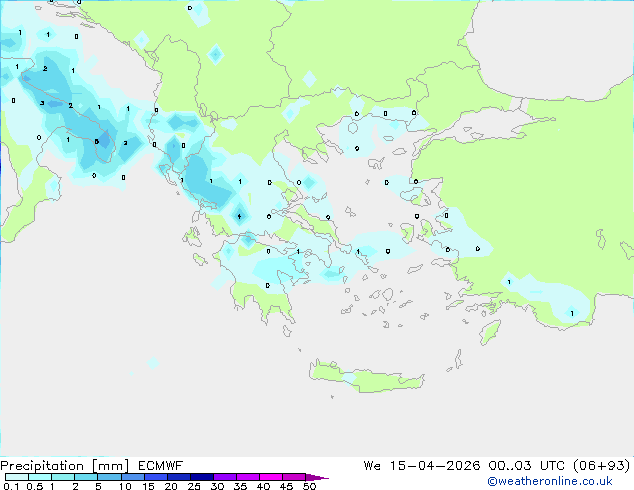Click the 0.5–1 mm legend color box
Screen dimensions: 634x490
pyautogui.click(x=40, y=477)
